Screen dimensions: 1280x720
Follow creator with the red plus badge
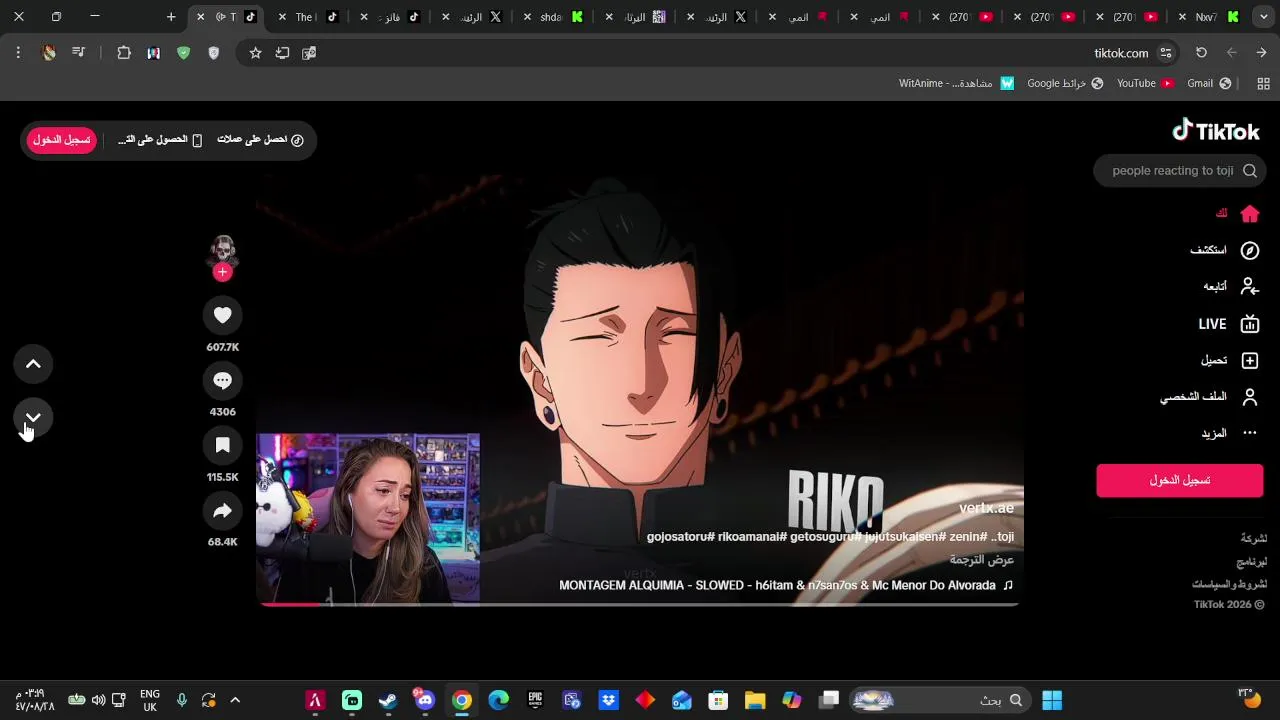pyautogui.click(x=222, y=272)
